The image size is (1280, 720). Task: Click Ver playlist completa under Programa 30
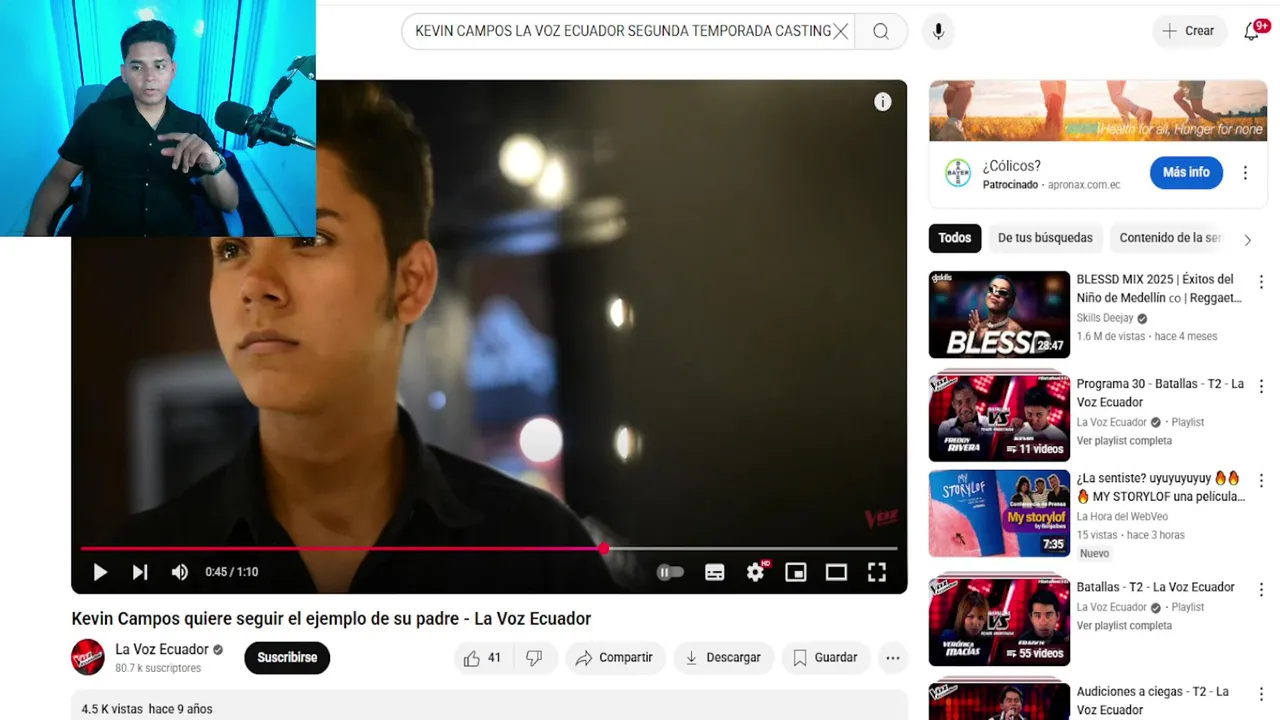[x=1124, y=441]
